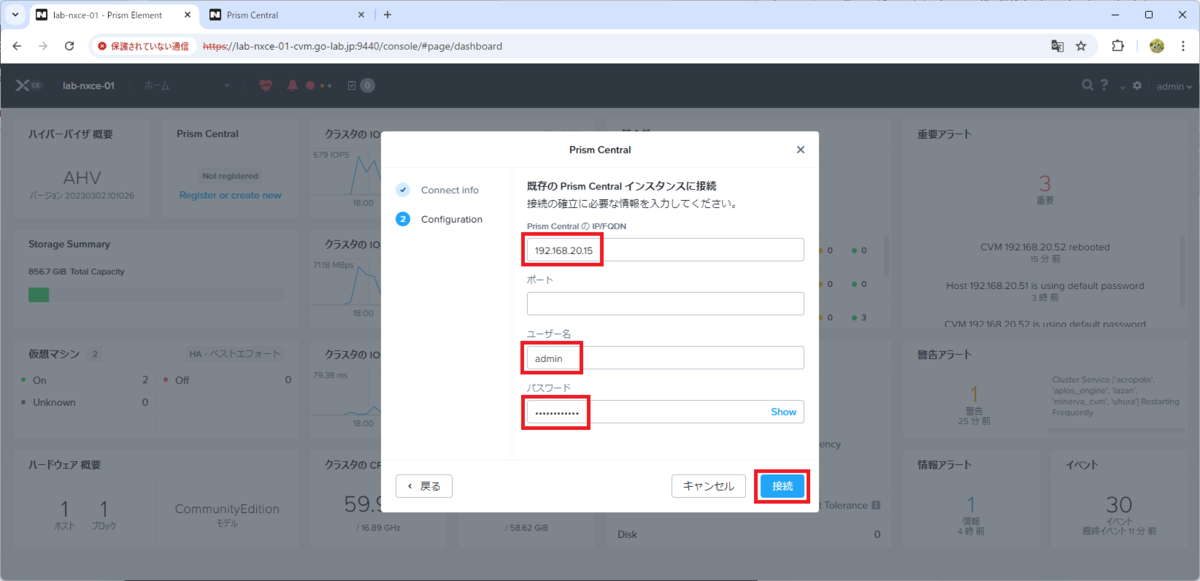
Task: Click the ポート input field
Action: click(665, 304)
